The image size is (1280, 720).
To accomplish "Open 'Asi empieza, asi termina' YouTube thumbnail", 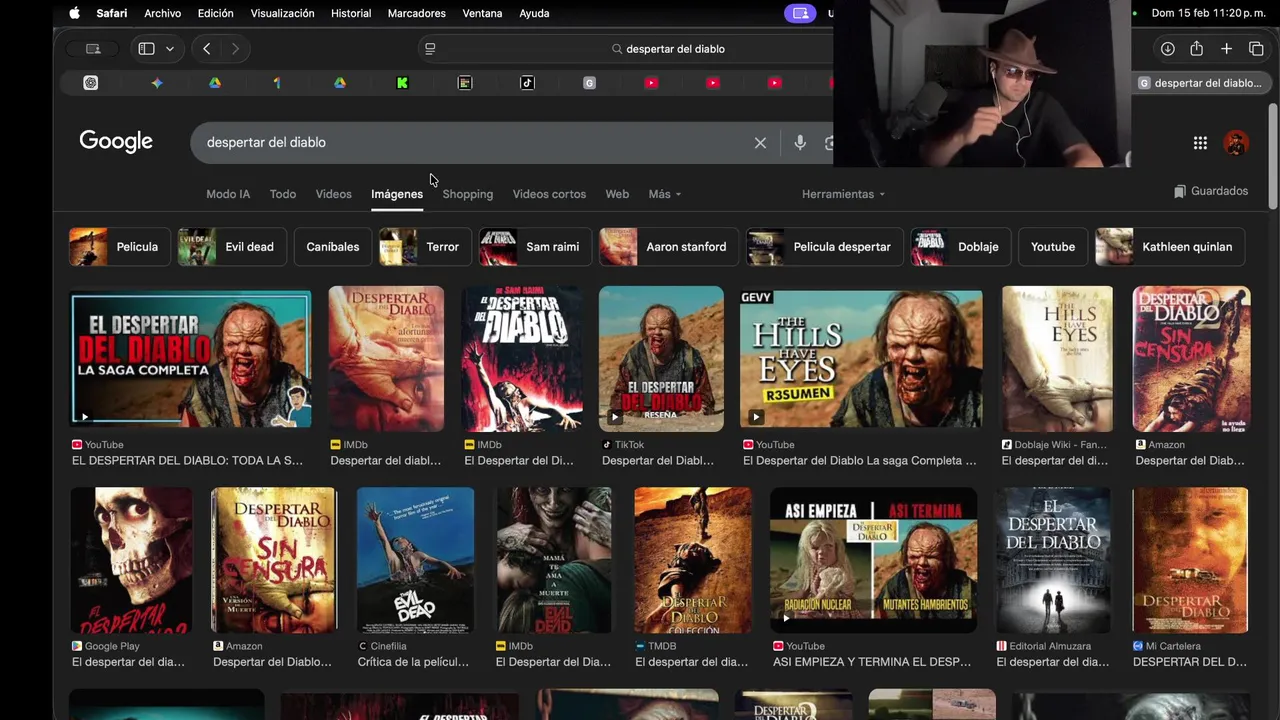I will coord(873,560).
